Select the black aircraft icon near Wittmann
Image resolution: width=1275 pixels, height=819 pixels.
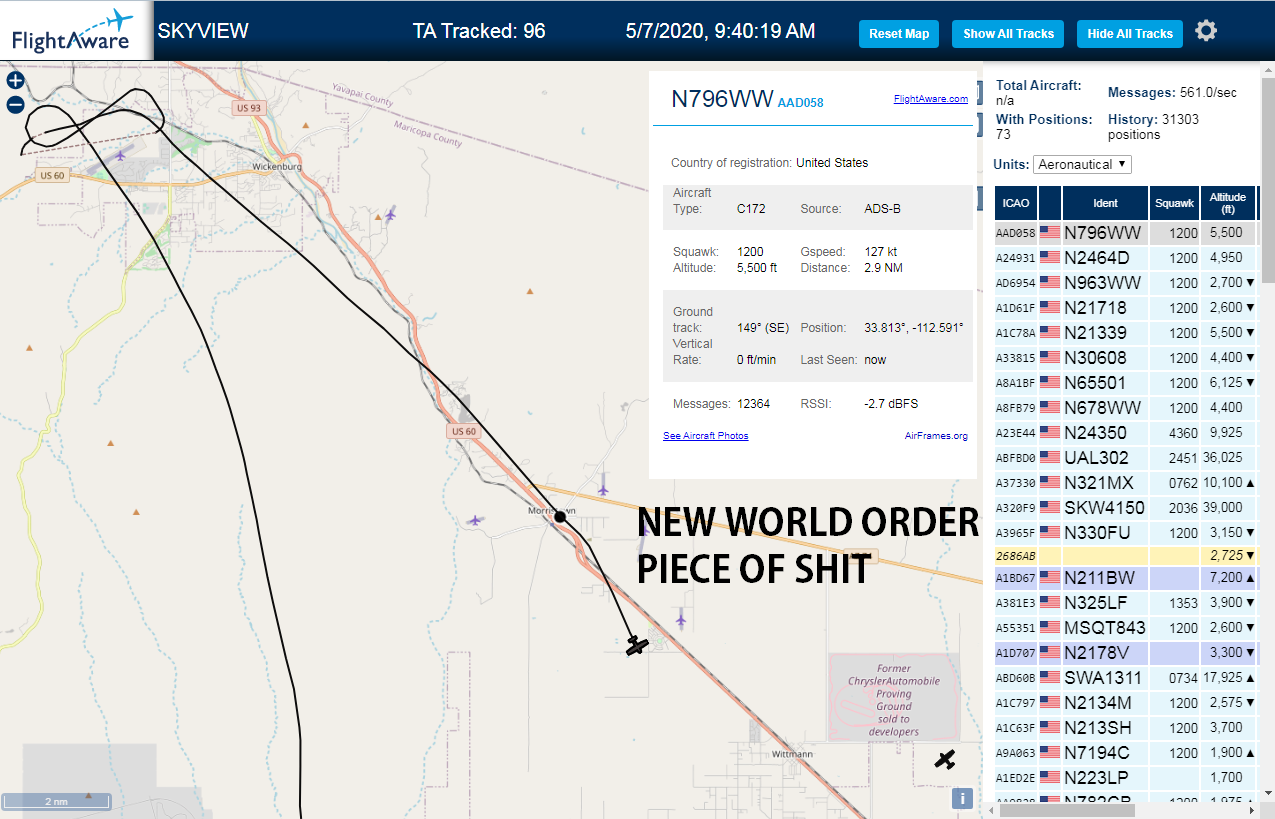tap(945, 759)
